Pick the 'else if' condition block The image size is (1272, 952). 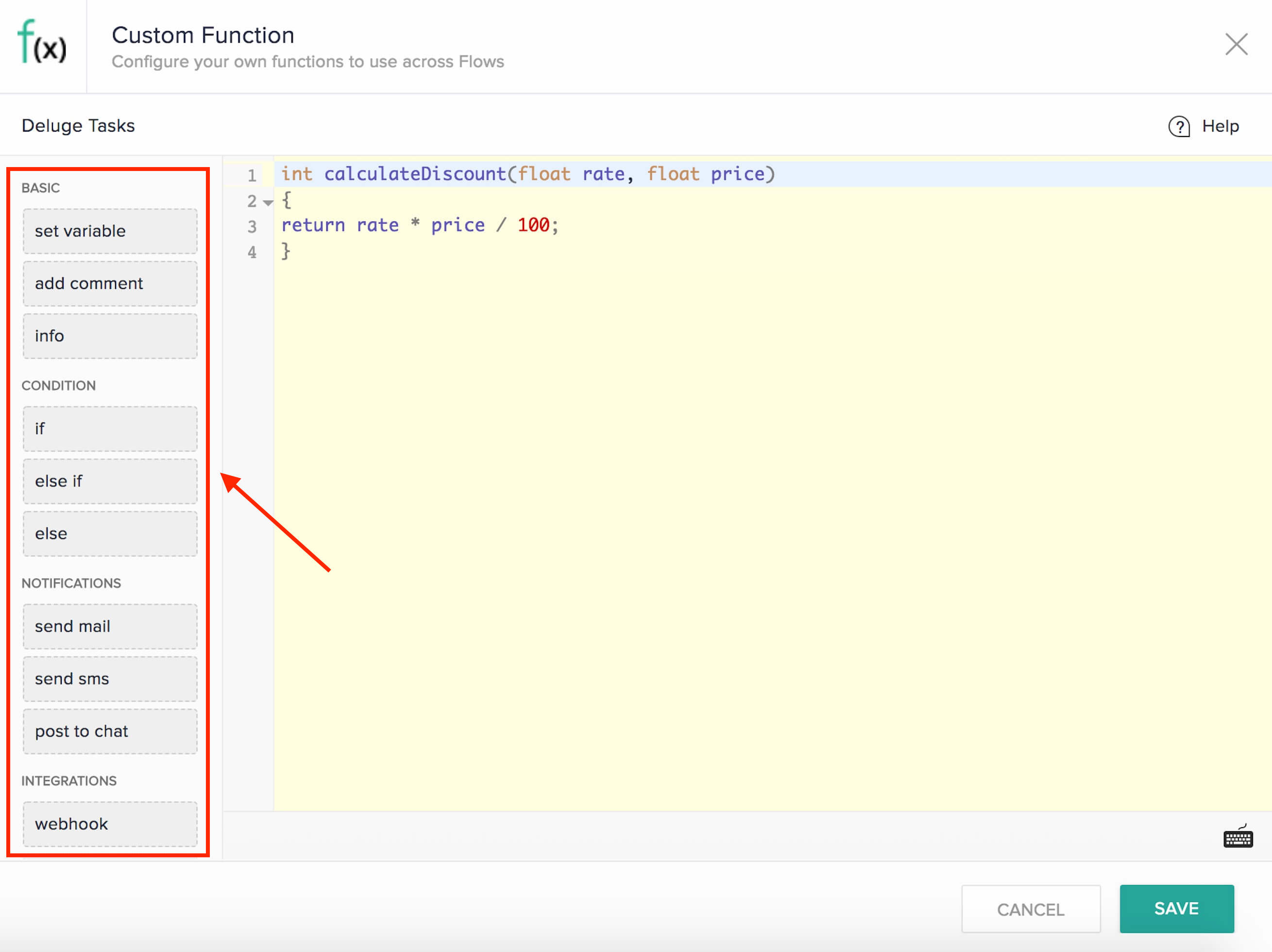tap(110, 481)
